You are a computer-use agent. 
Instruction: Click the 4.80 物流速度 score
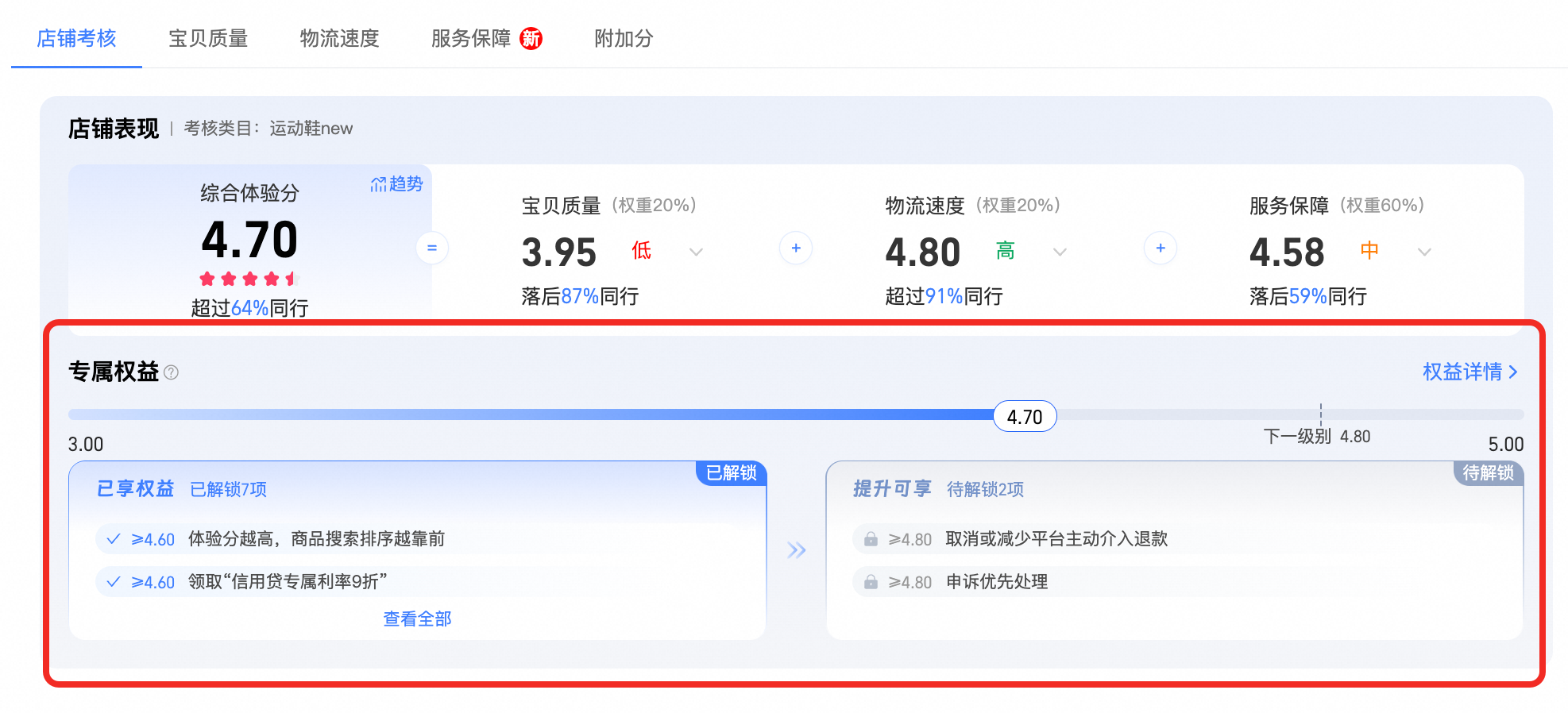923,252
